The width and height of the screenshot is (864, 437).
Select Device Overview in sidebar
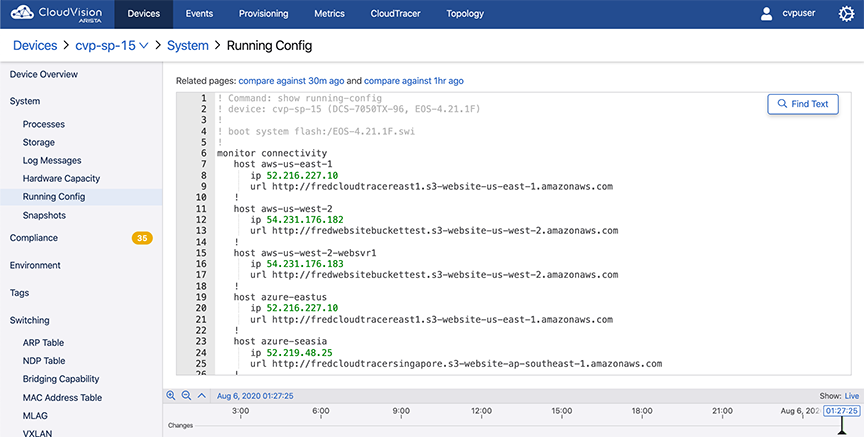[x=44, y=74]
